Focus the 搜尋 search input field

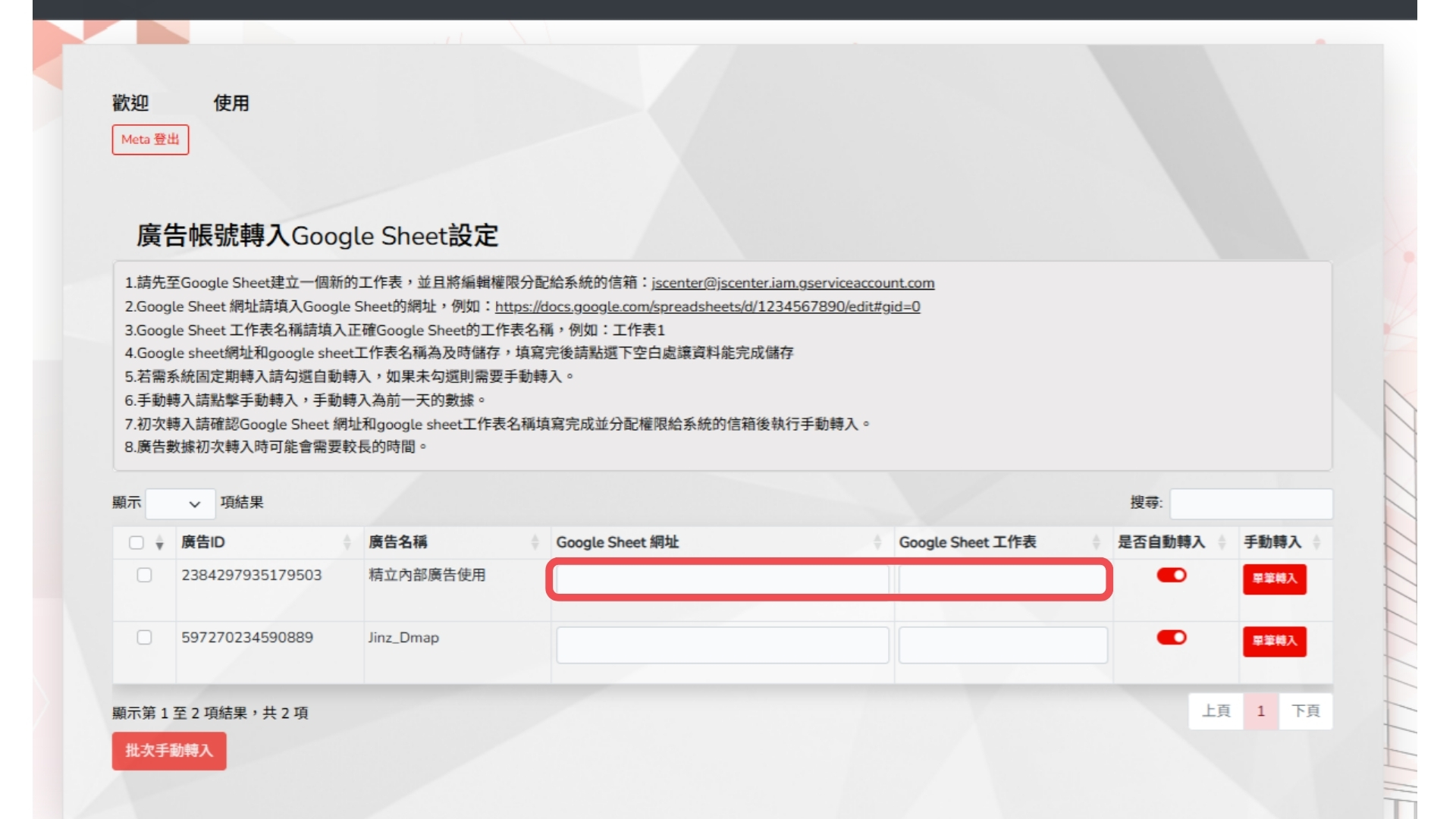click(x=1250, y=504)
